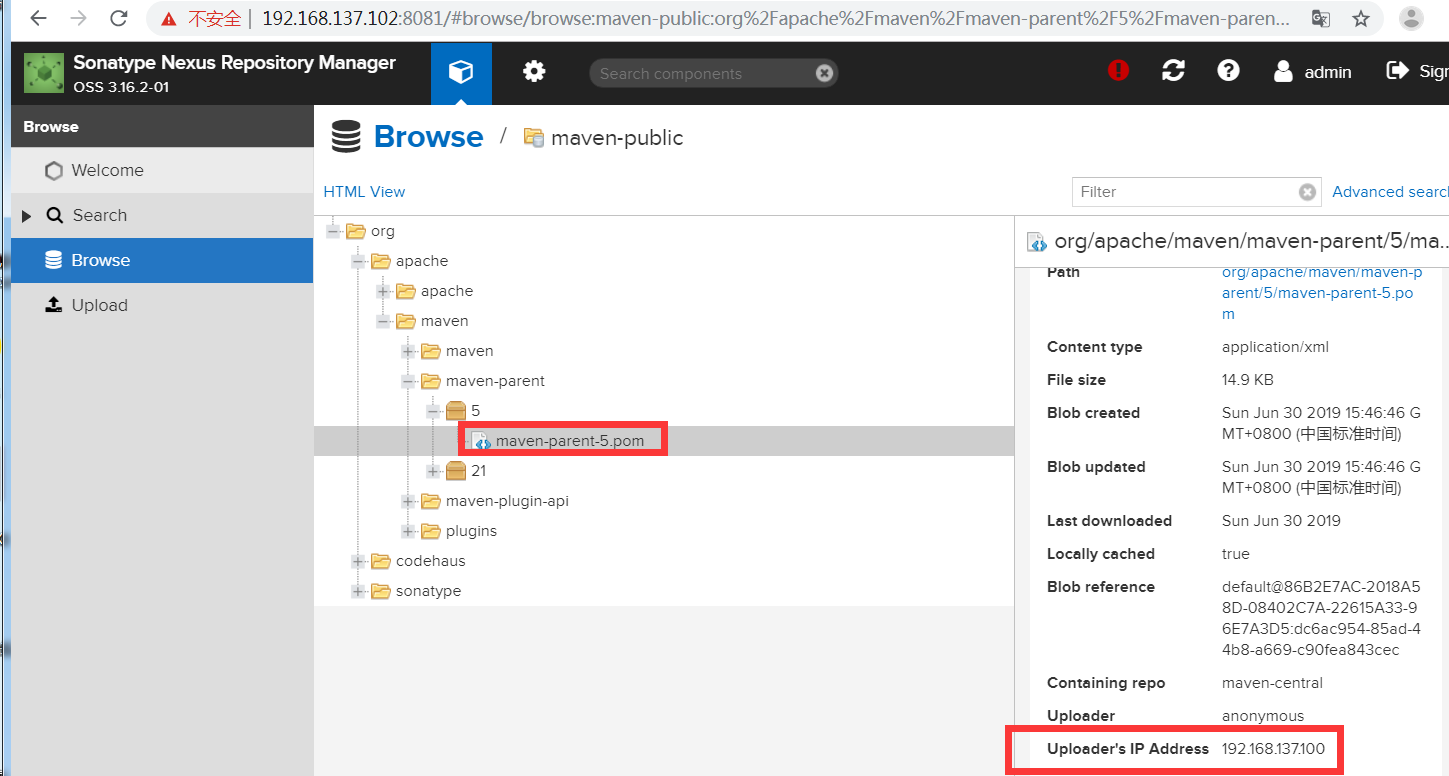Image resolution: width=1449 pixels, height=776 pixels.
Task: Collapse the maven-parent folder
Action: [408, 381]
